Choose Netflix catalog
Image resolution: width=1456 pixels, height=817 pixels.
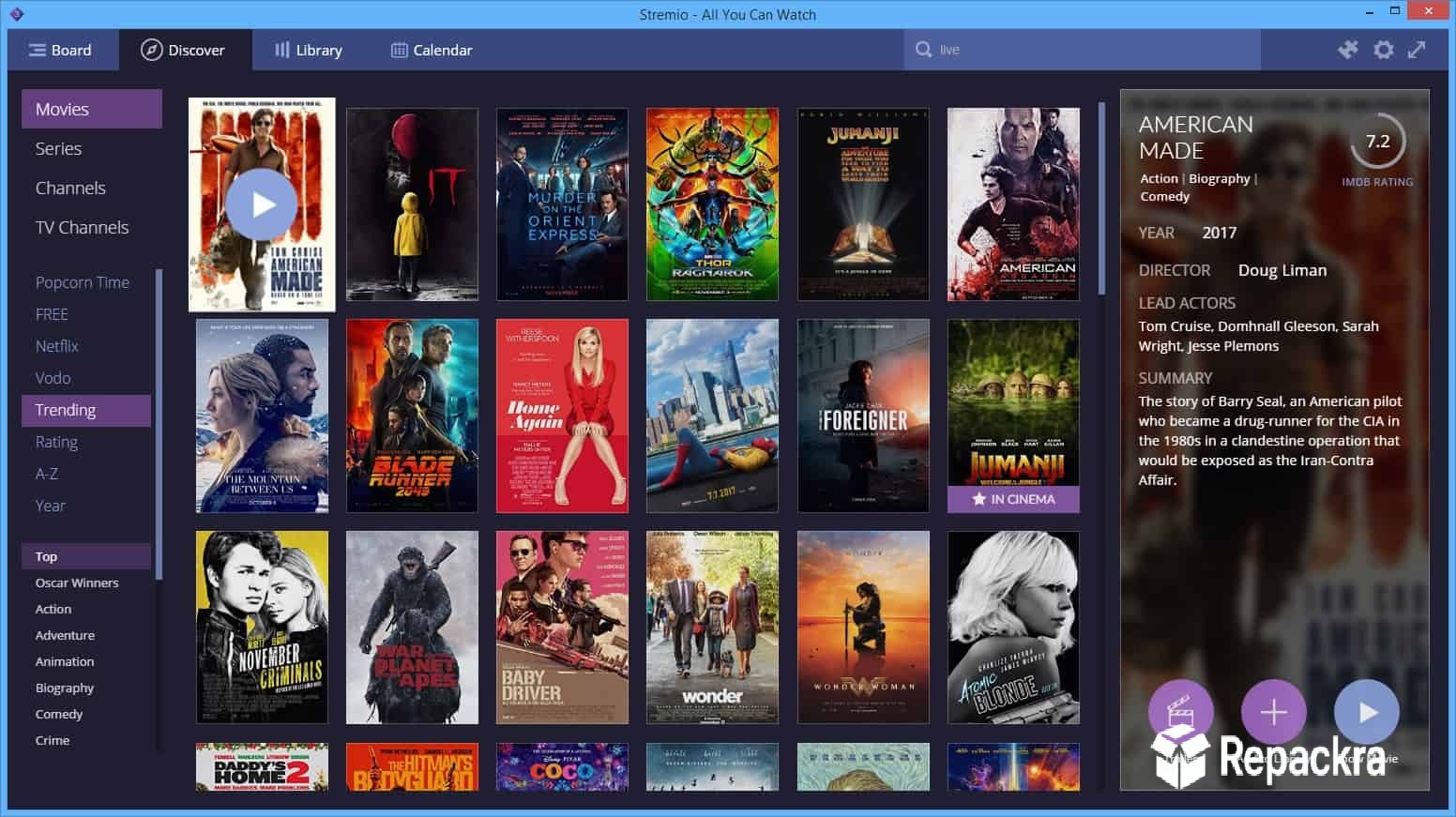tap(86, 346)
